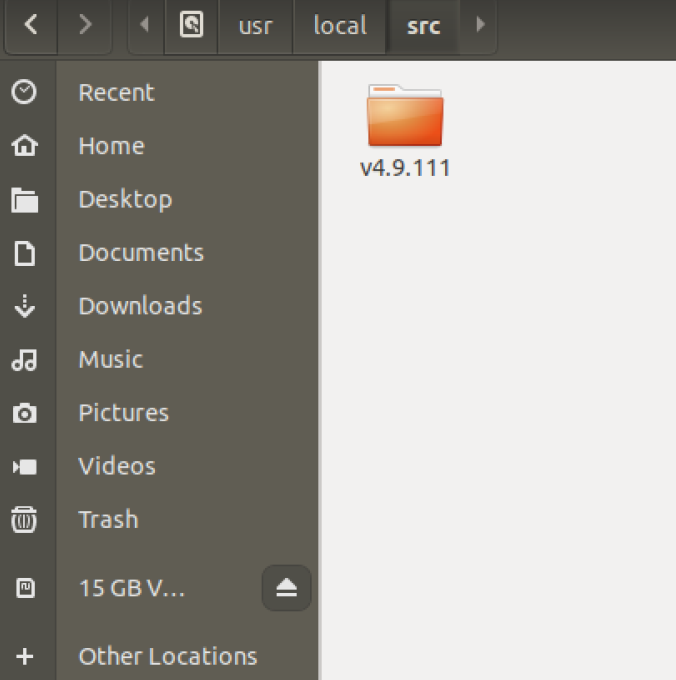Click the Music note icon
This screenshot has height=680, width=676.
pos(25,360)
